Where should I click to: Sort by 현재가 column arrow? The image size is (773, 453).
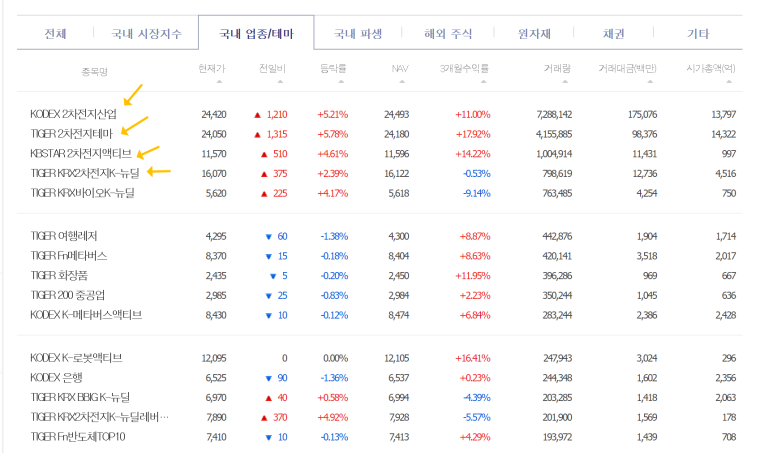point(219,82)
